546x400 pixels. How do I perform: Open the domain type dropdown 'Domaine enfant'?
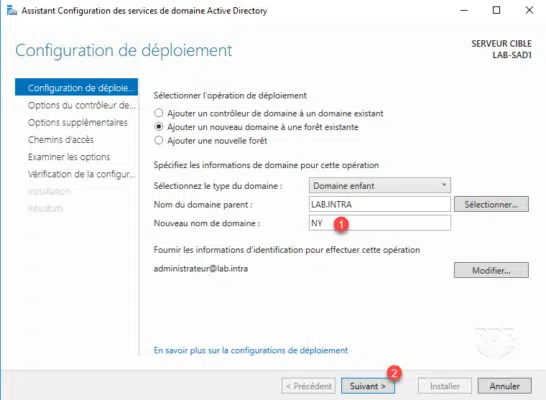380,186
